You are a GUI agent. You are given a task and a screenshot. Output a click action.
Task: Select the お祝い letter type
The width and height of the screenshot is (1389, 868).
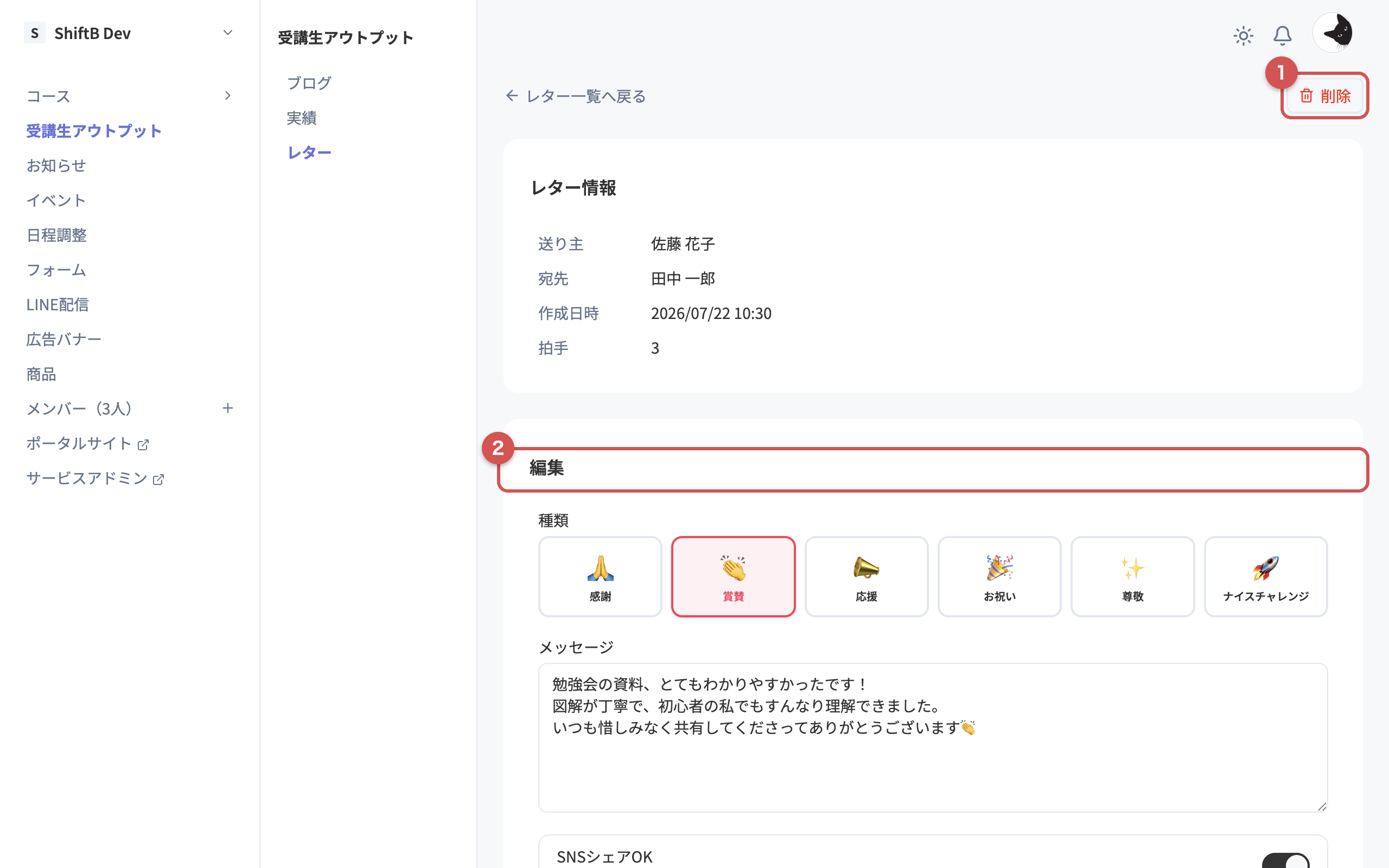coord(999,576)
